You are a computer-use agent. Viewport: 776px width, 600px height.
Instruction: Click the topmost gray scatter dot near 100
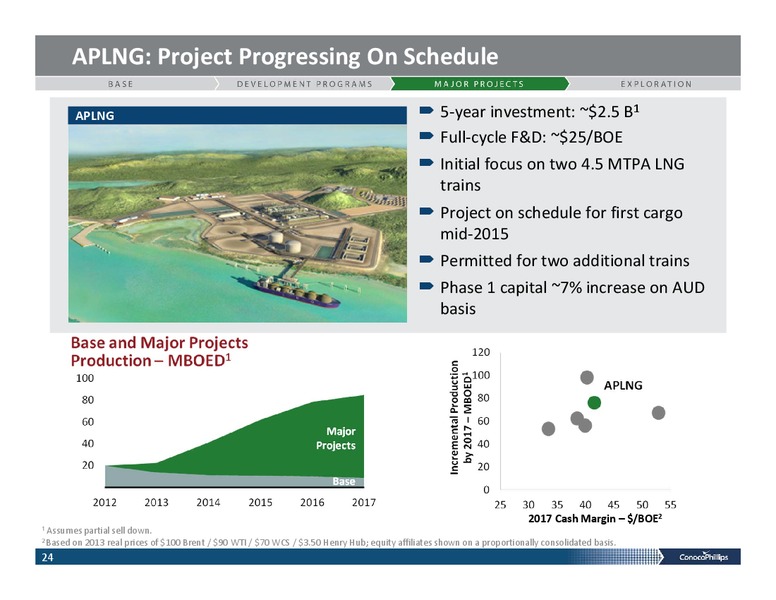[586, 378]
